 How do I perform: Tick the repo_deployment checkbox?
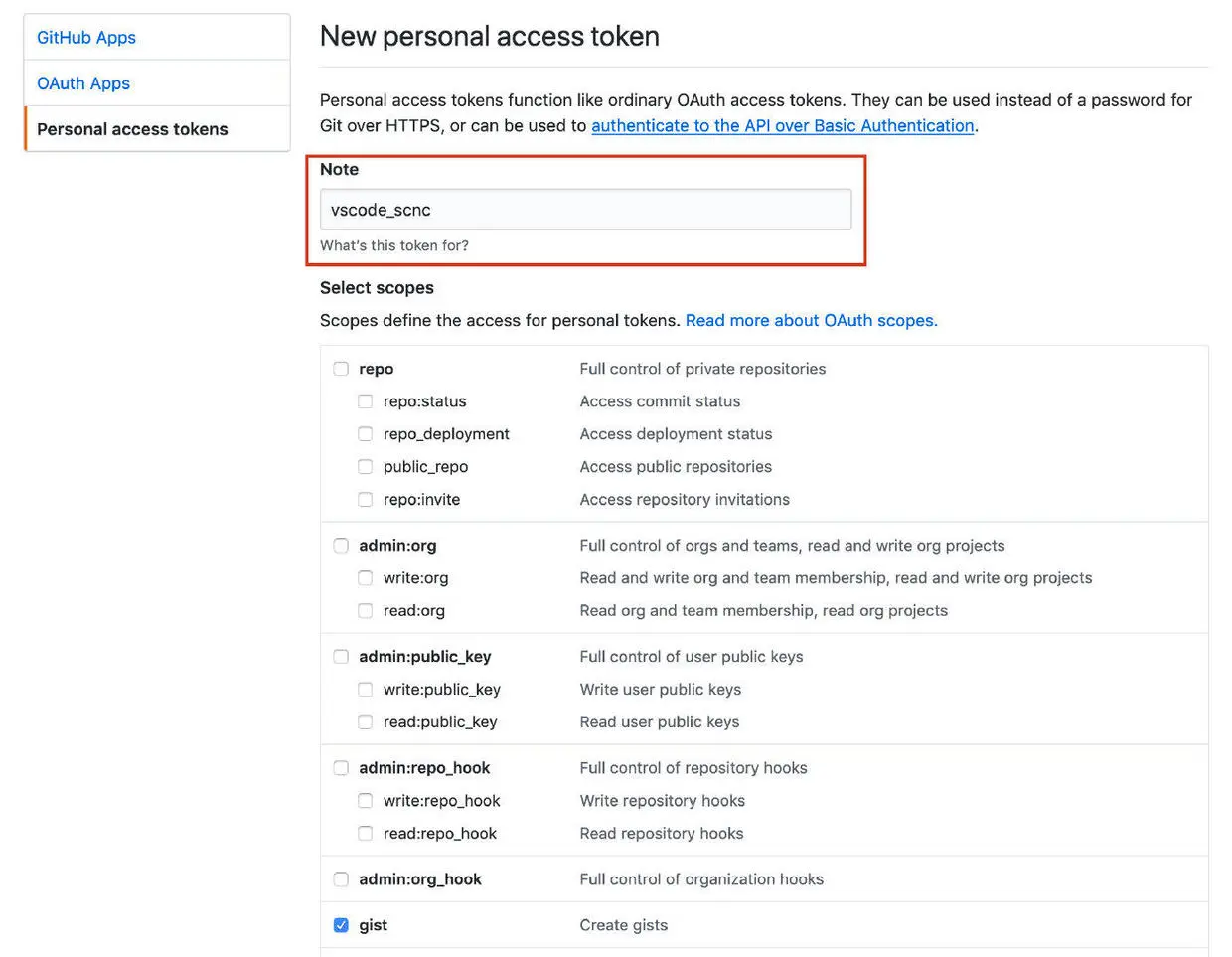coord(366,434)
